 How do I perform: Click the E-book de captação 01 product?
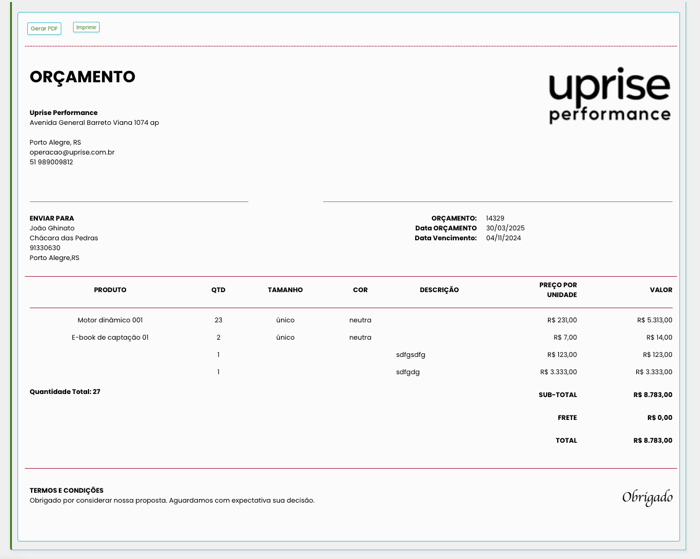coord(110,338)
